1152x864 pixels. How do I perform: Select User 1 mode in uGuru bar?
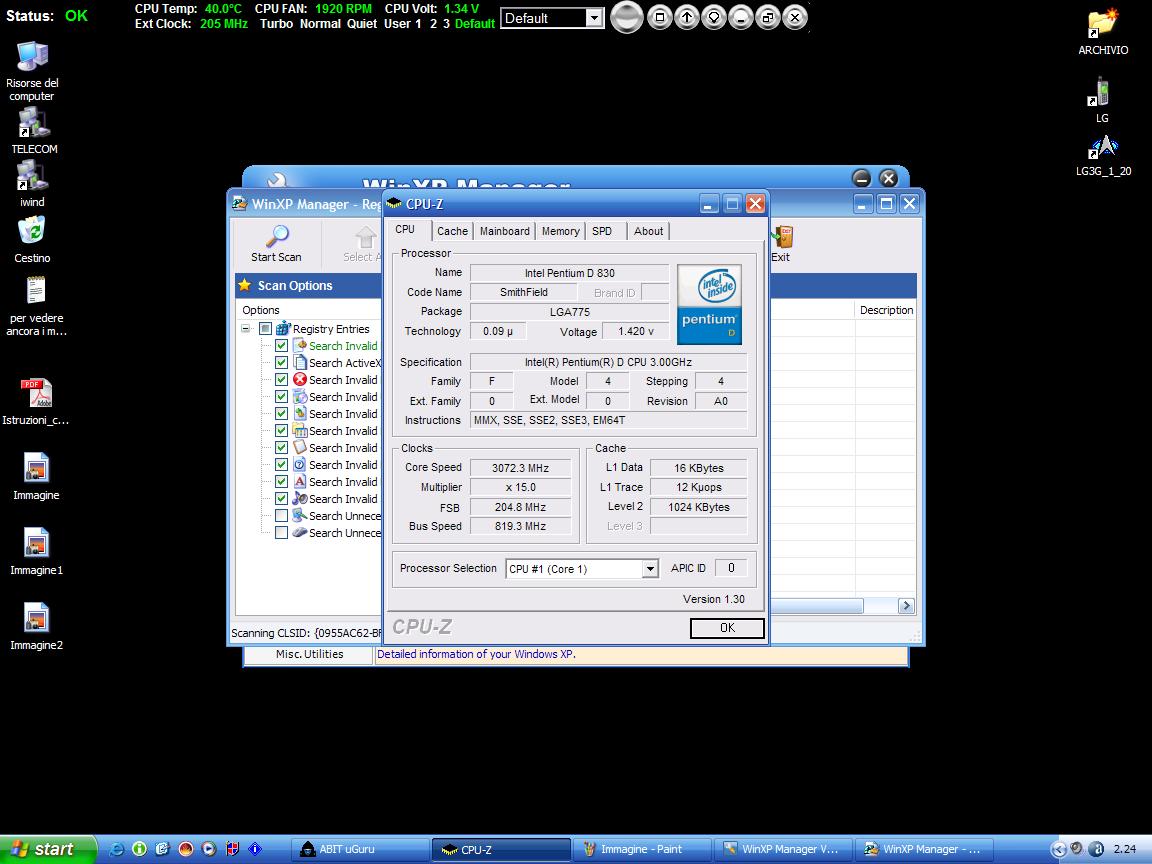click(x=403, y=24)
